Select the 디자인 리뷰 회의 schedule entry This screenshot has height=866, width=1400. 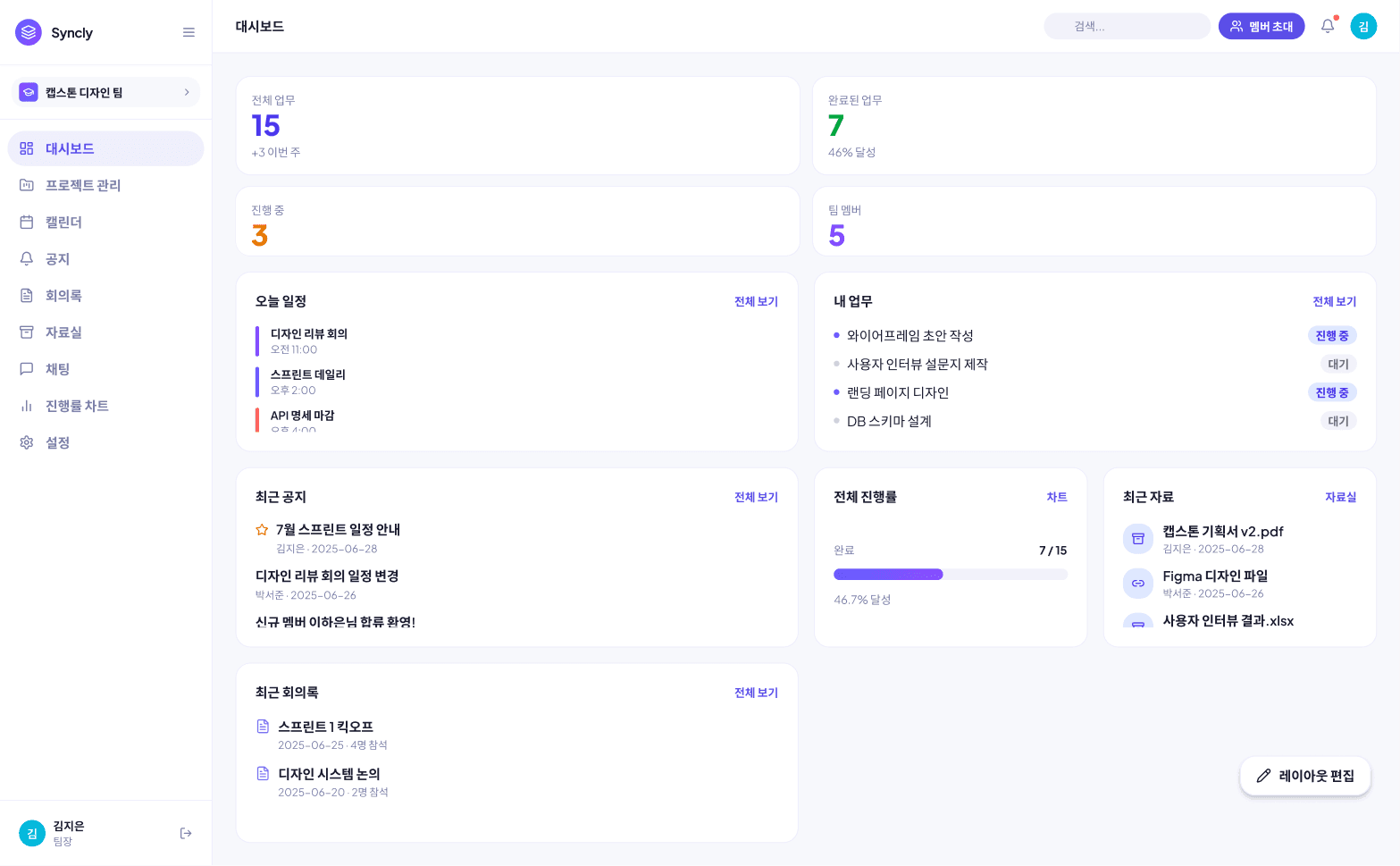coord(516,341)
